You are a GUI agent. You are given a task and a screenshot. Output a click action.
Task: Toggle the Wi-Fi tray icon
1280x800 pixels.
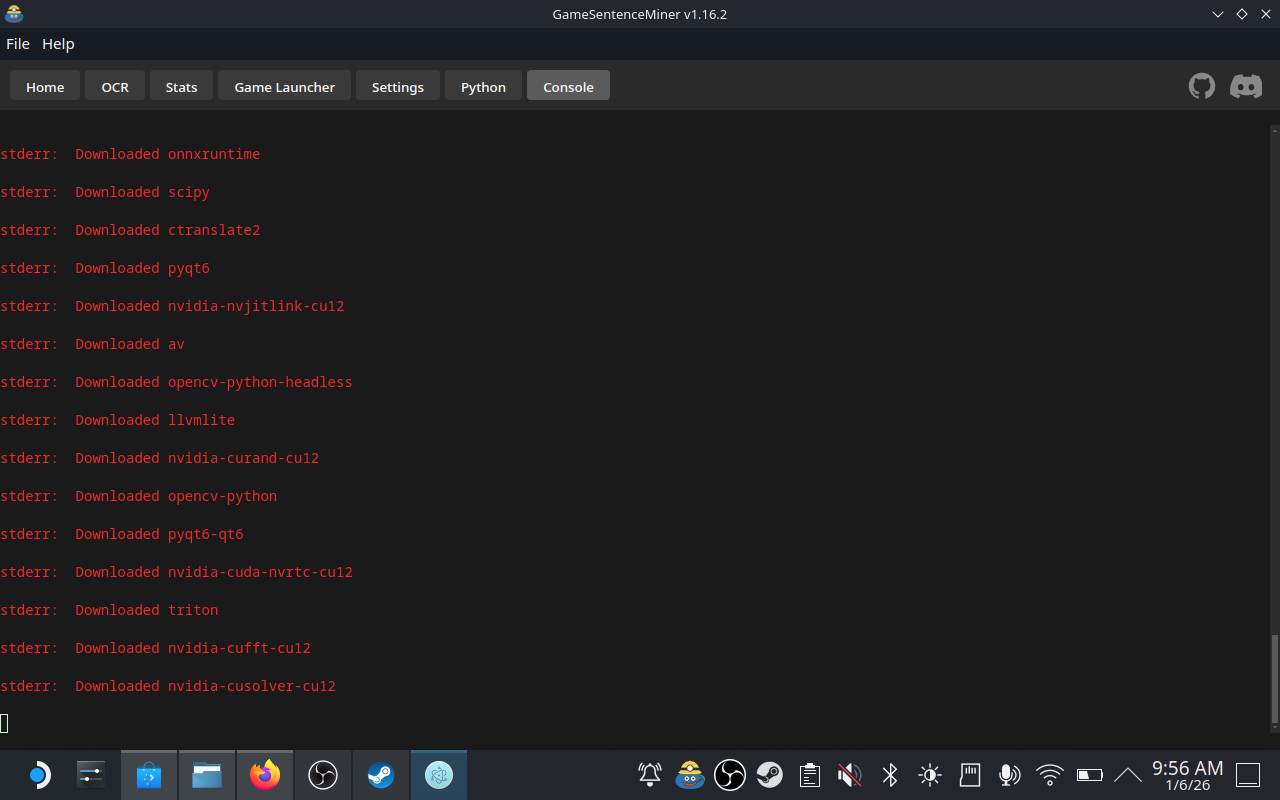point(1049,774)
